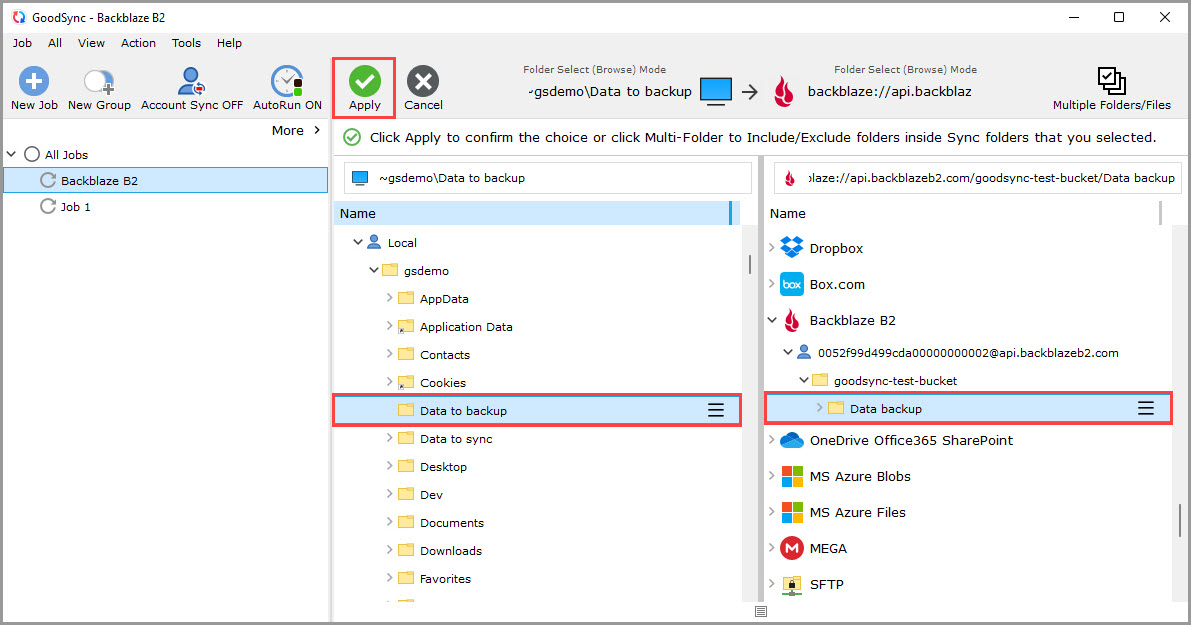Screen dimensions: 1191x625
Task: Toggle Account Sync OFF
Action: tap(191, 81)
